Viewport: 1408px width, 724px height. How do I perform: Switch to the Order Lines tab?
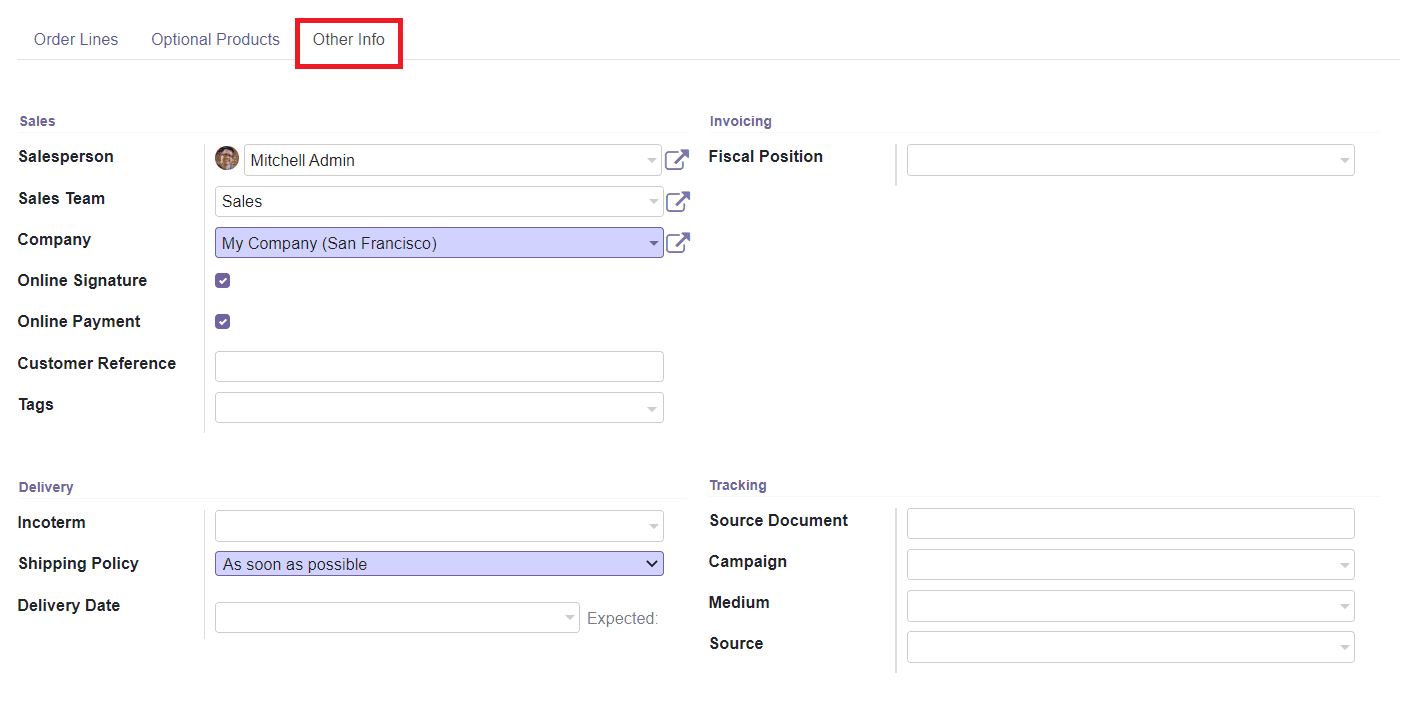coord(76,39)
